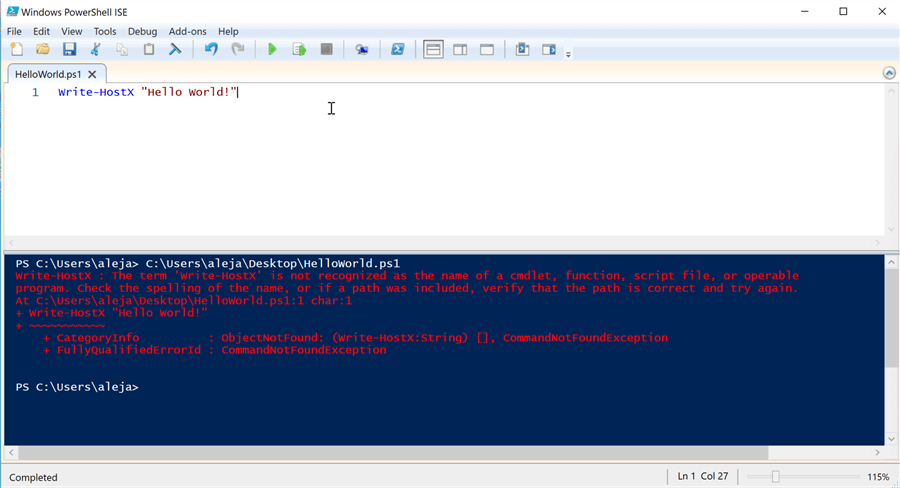Maximize the PowerShell ISE window
This screenshot has width=900, height=488.
(x=843, y=11)
